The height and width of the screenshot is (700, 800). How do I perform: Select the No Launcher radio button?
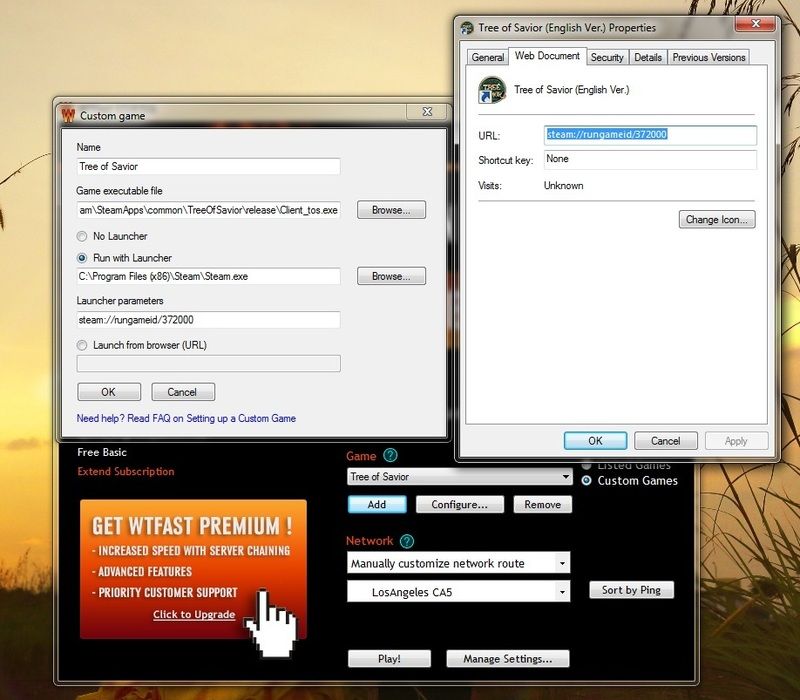(82, 236)
